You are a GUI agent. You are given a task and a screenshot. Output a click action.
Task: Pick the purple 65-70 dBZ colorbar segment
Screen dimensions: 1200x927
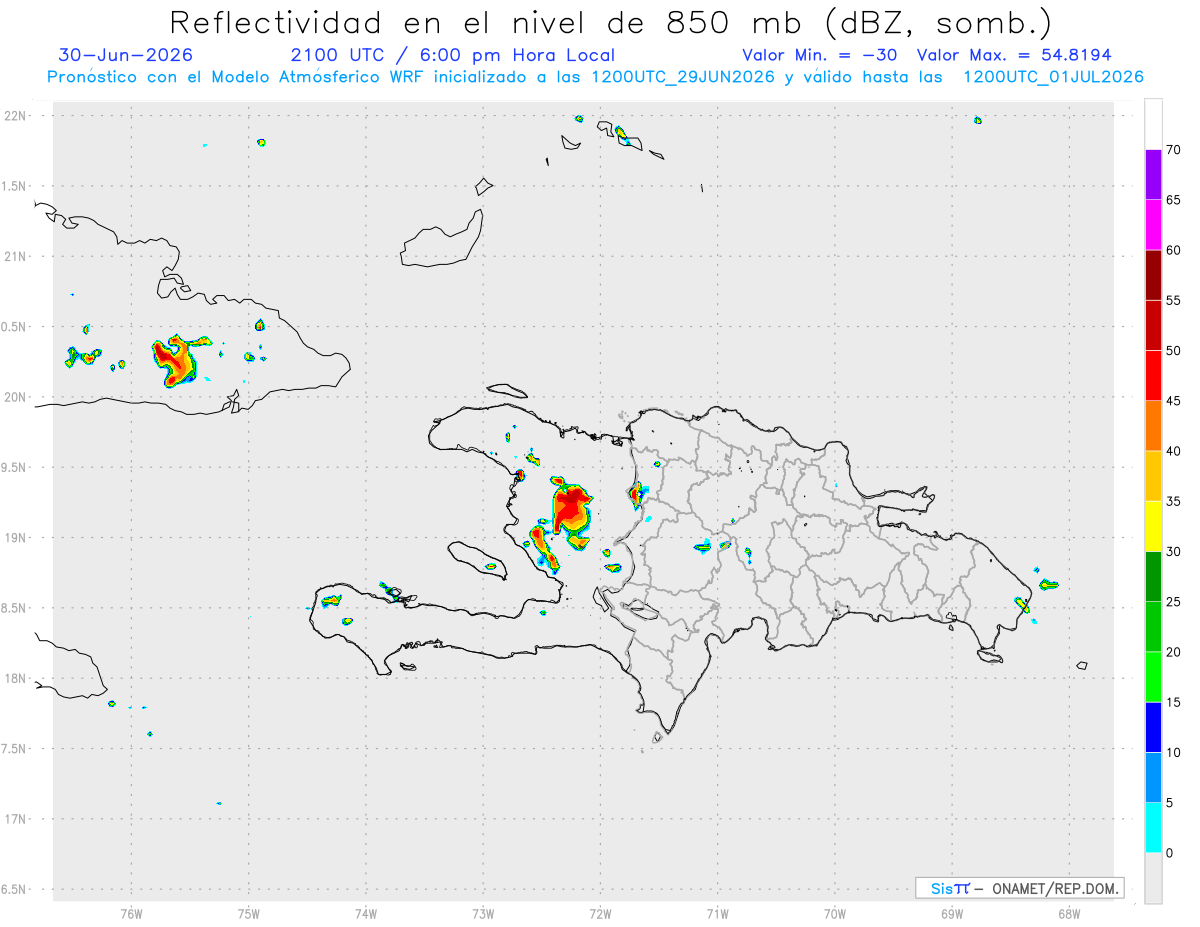1153,175
